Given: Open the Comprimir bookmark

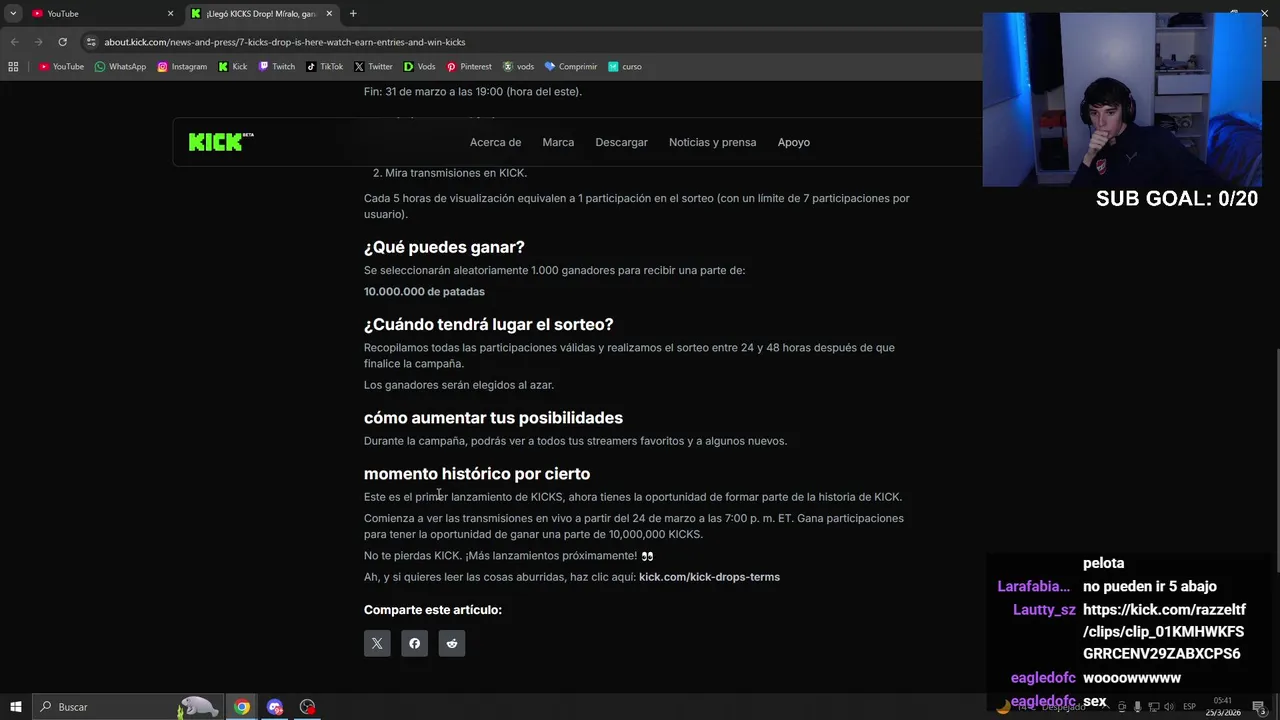Looking at the screenshot, I should coord(570,67).
